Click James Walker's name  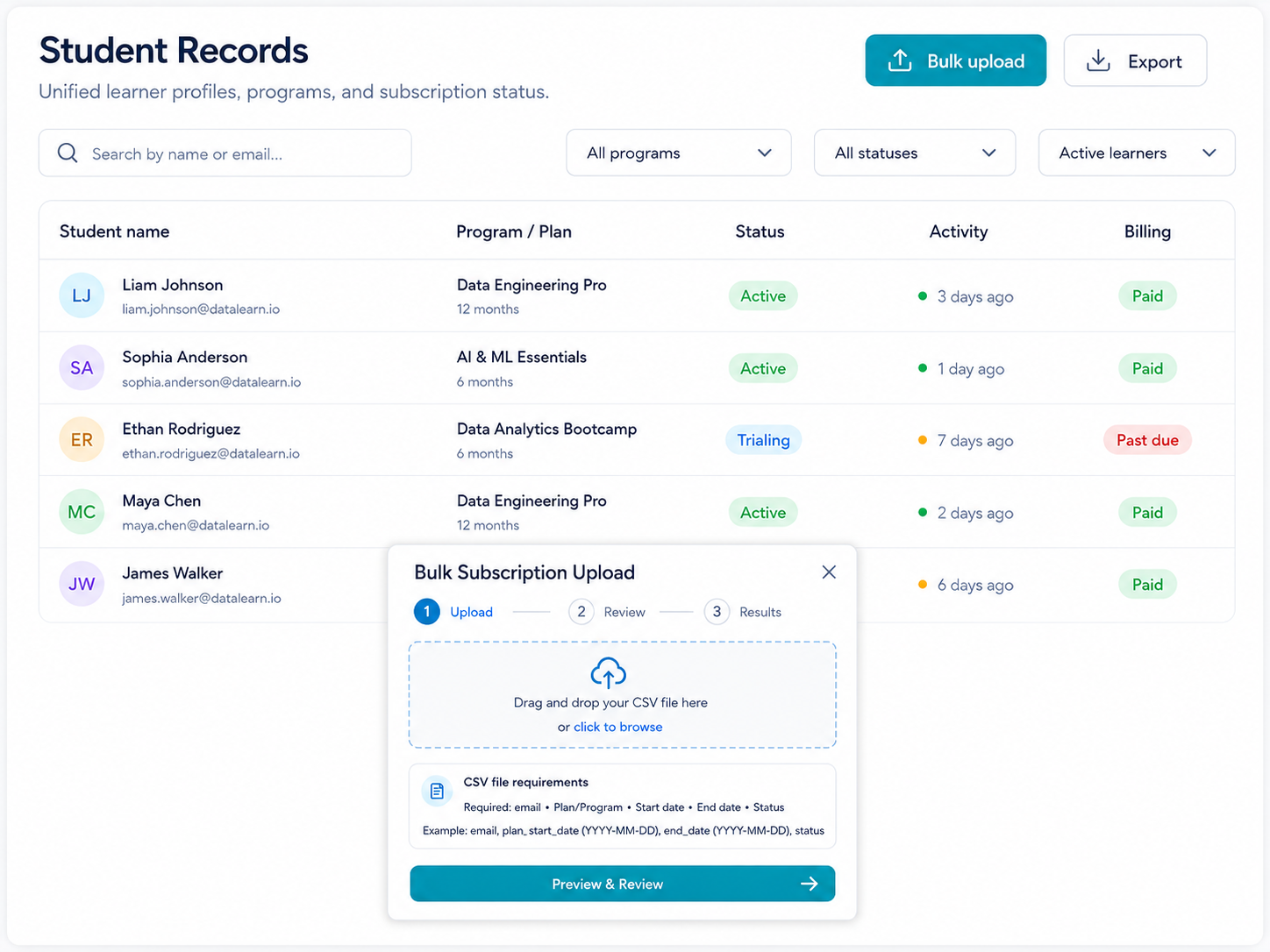(173, 573)
